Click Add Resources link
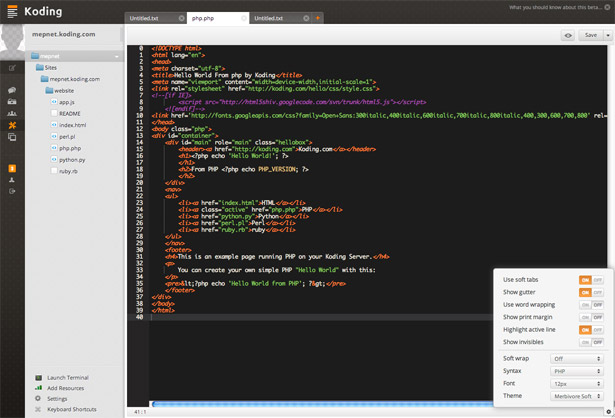This screenshot has width=615, height=418. (66, 388)
